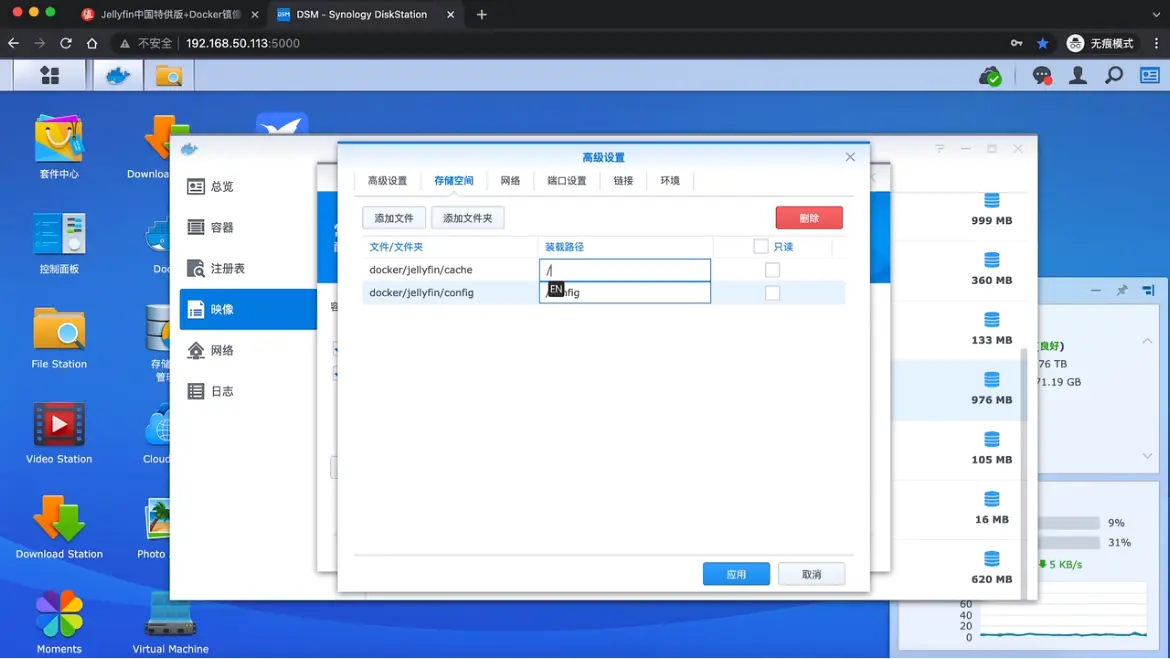Switch to the 端口设置 tab
This screenshot has height=659, width=1170.
566,181
